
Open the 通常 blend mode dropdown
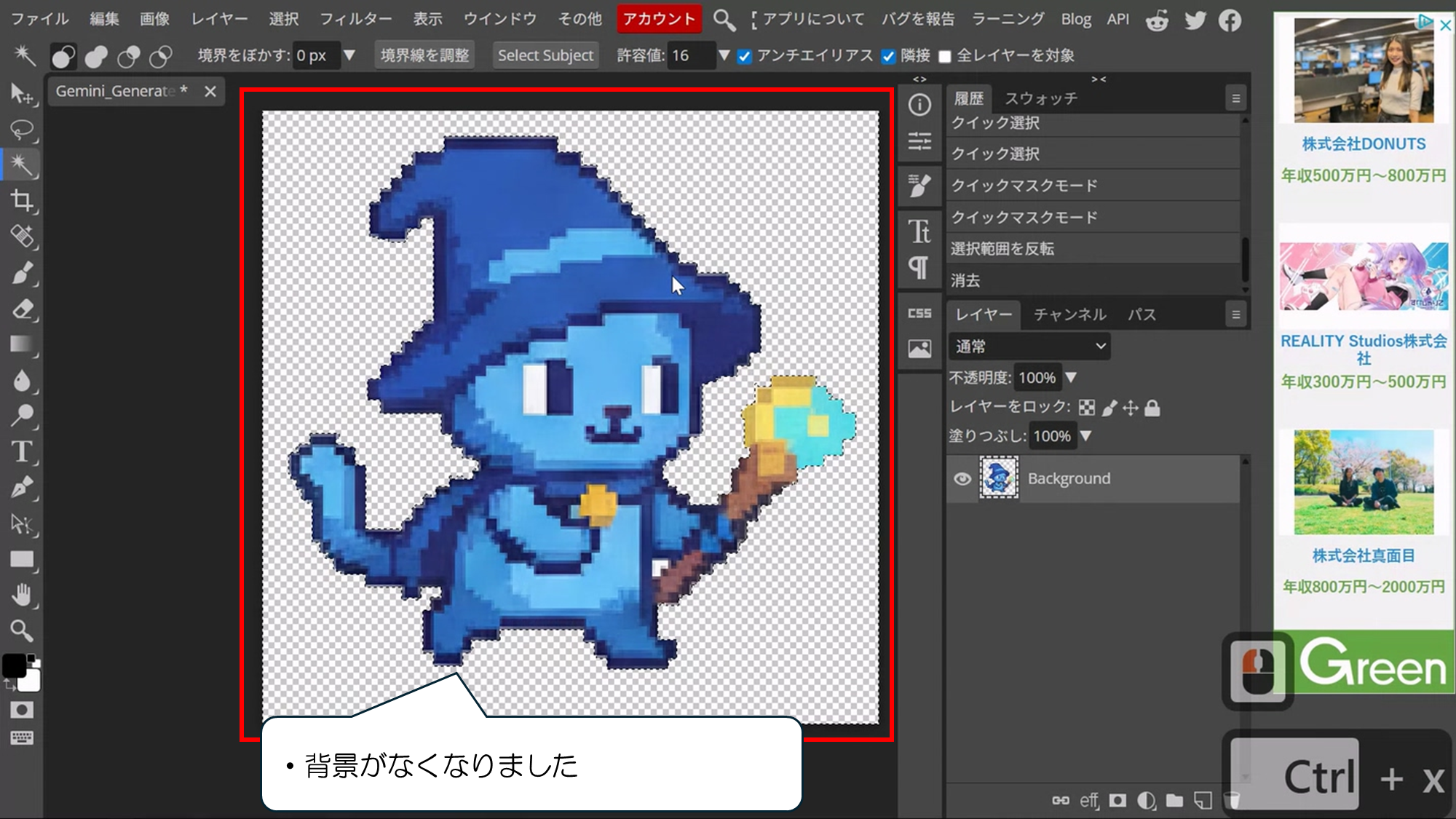point(1029,347)
